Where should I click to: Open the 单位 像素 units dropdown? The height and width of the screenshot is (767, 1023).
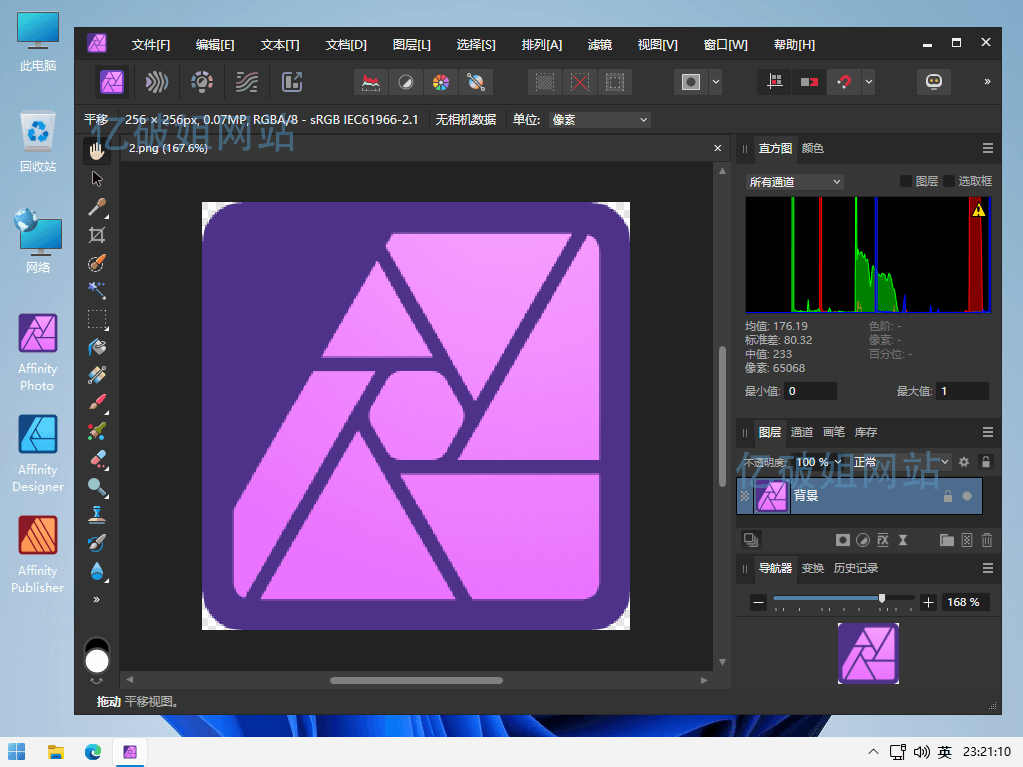click(599, 120)
